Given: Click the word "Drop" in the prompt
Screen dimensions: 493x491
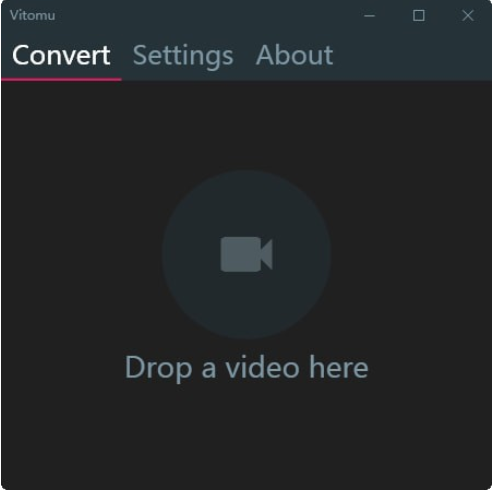Looking at the screenshot, I should point(159,368).
